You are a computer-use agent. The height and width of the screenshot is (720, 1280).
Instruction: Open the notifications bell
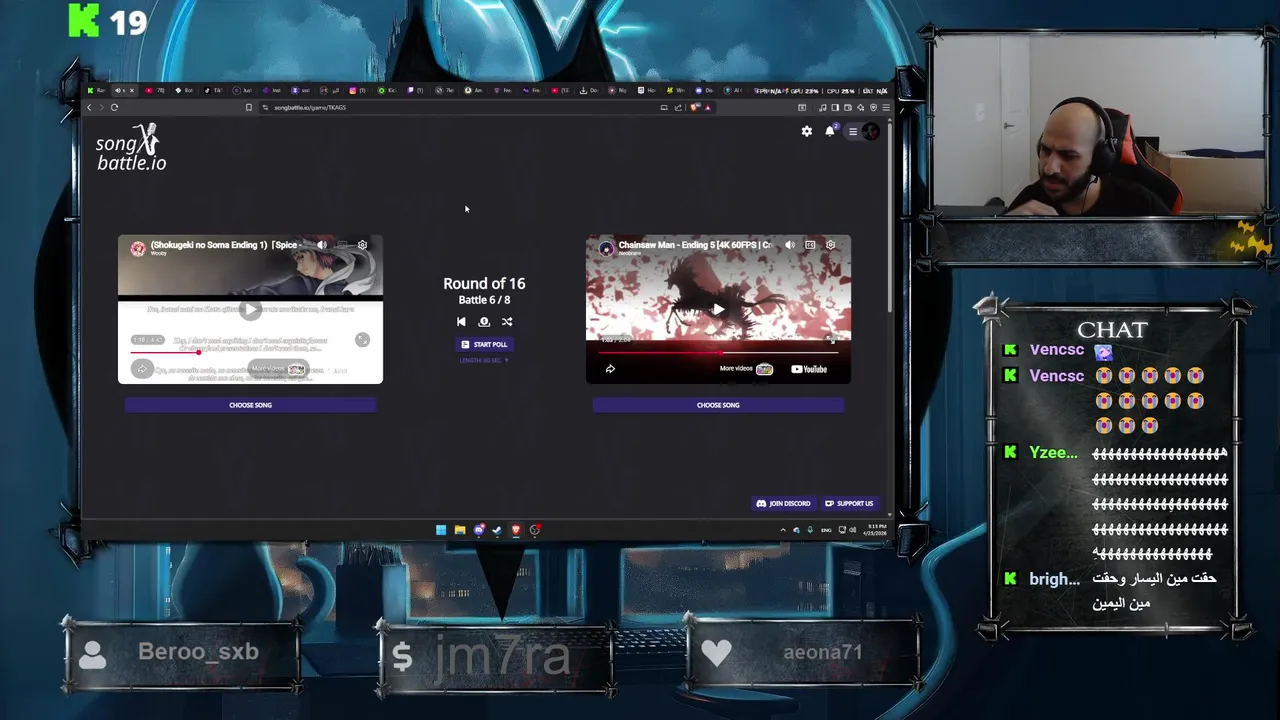point(830,131)
